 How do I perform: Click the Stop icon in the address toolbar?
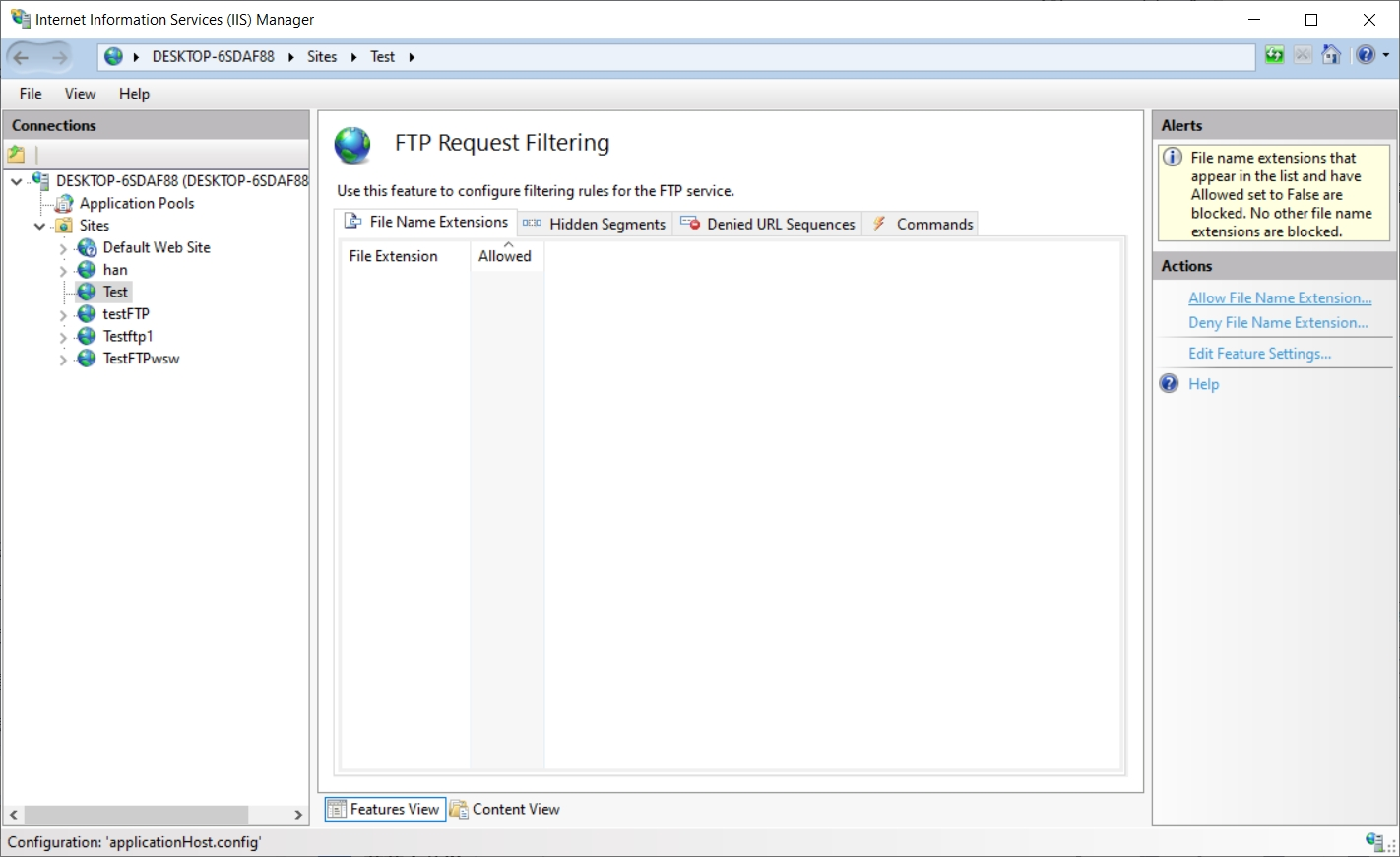coord(1303,55)
